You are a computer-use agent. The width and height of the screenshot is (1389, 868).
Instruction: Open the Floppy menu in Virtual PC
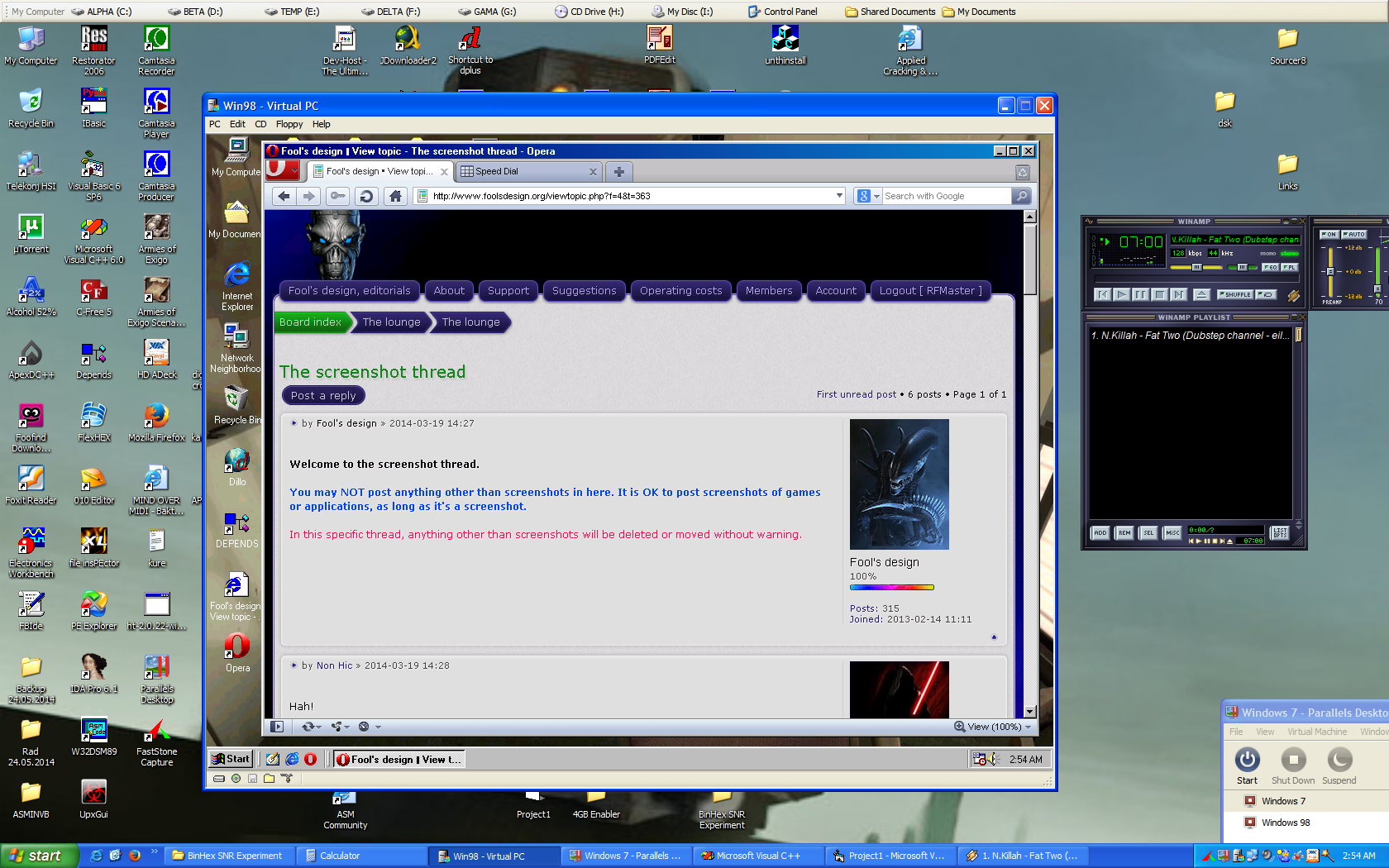(x=289, y=124)
